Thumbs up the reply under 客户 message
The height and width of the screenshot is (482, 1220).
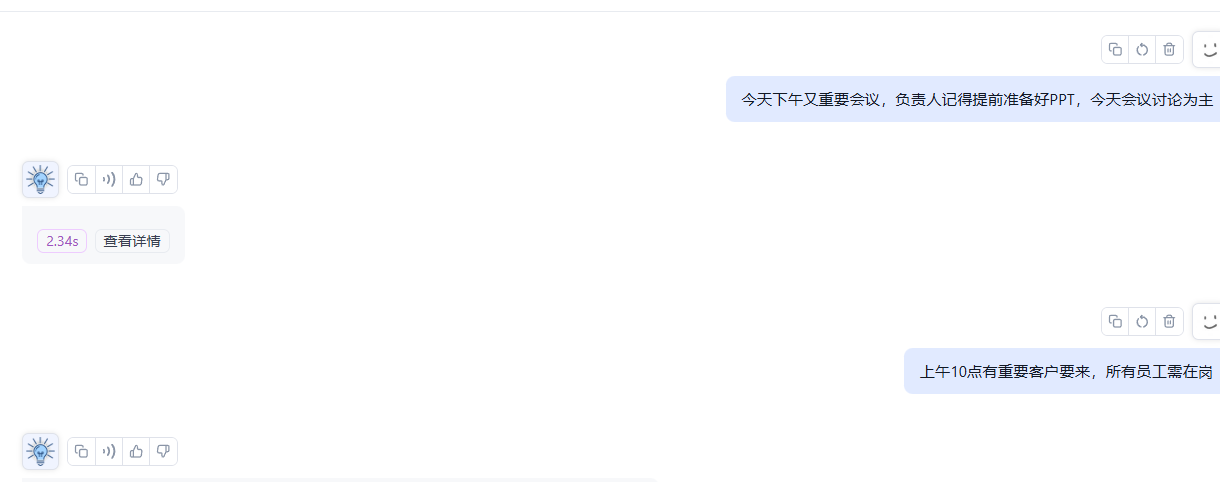pos(136,451)
